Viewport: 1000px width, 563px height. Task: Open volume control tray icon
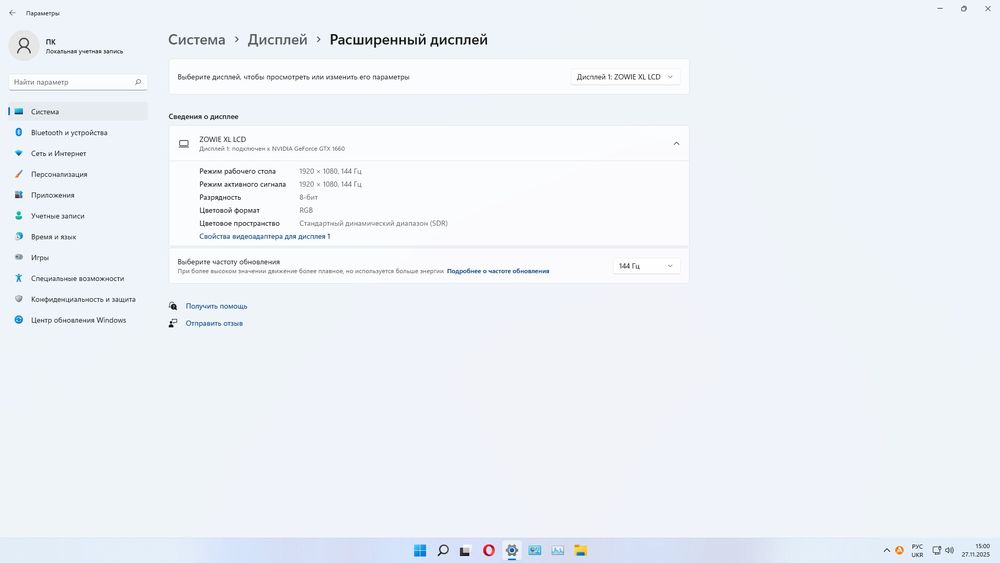coord(949,550)
